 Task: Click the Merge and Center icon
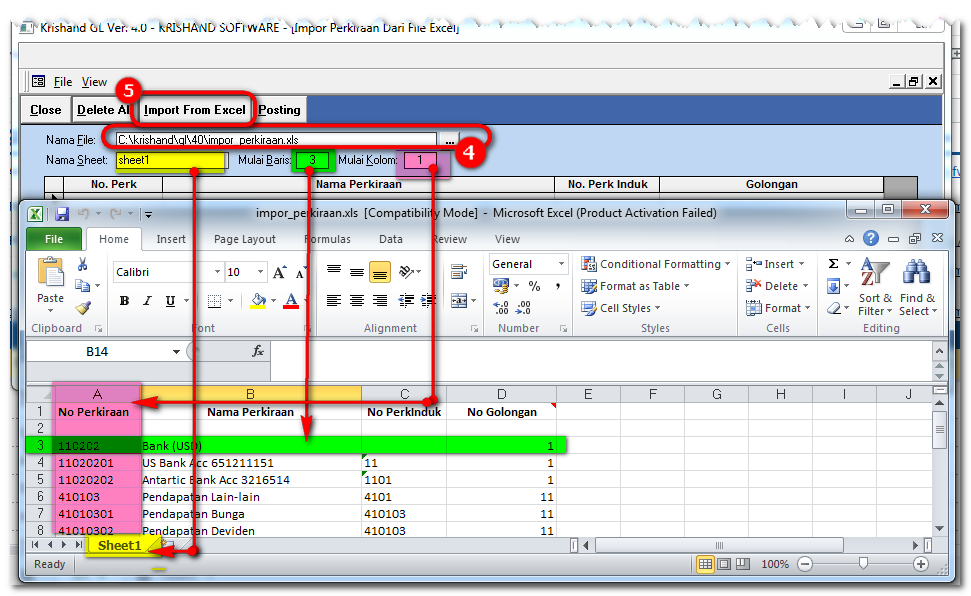coord(459,301)
